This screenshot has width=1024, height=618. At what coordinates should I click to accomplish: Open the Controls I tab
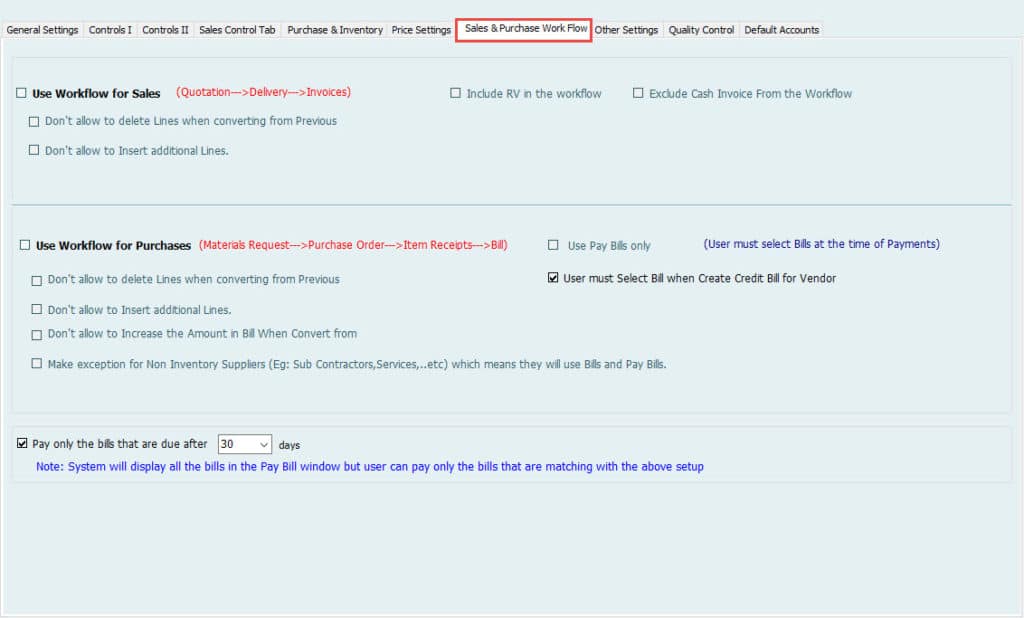[x=110, y=30]
